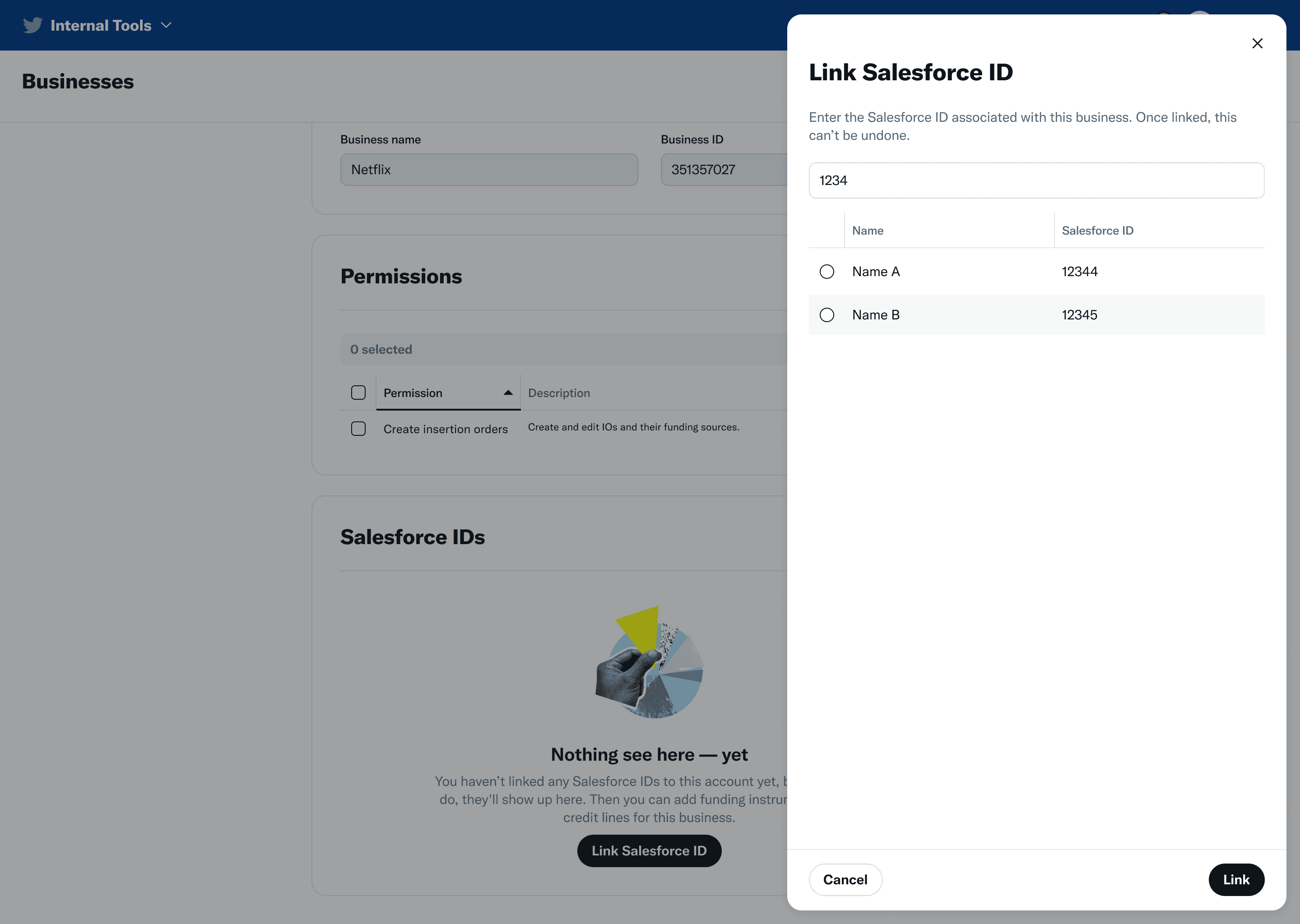Image resolution: width=1300 pixels, height=924 pixels.
Task: Click the Permission column sort arrow
Action: pyautogui.click(x=508, y=393)
